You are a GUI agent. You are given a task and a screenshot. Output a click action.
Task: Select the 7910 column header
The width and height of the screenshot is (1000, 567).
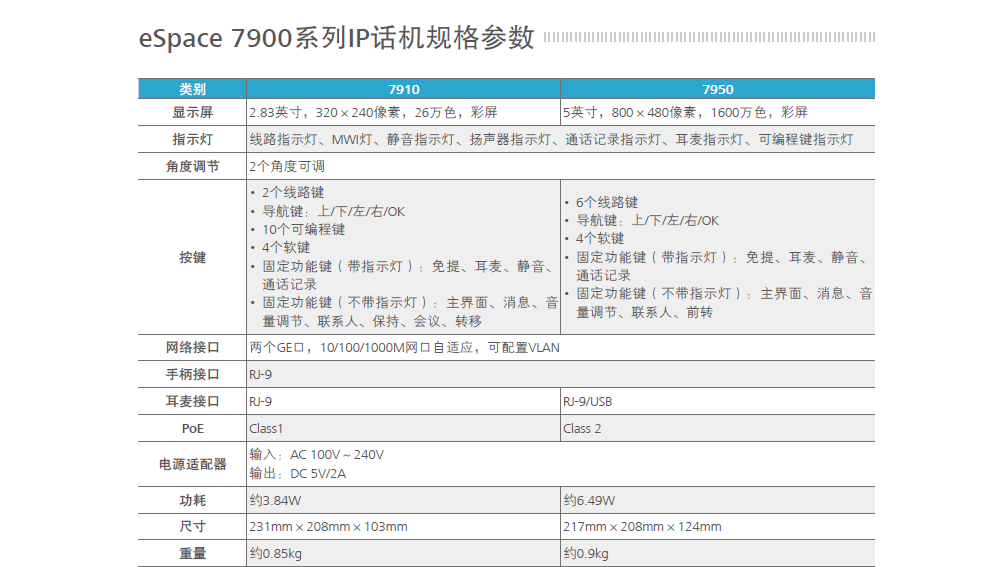[403, 89]
